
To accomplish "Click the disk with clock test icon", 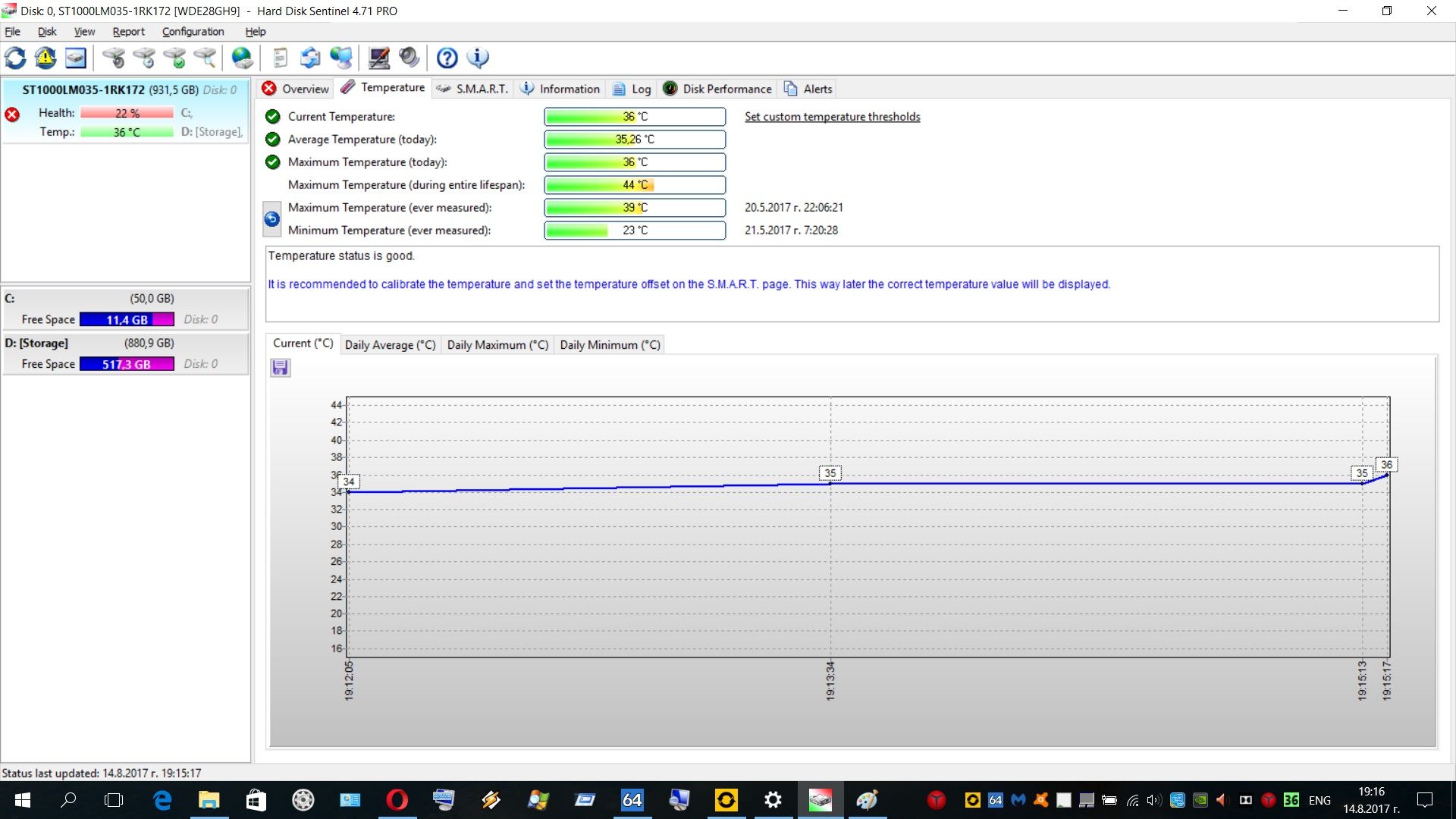I will [x=144, y=58].
